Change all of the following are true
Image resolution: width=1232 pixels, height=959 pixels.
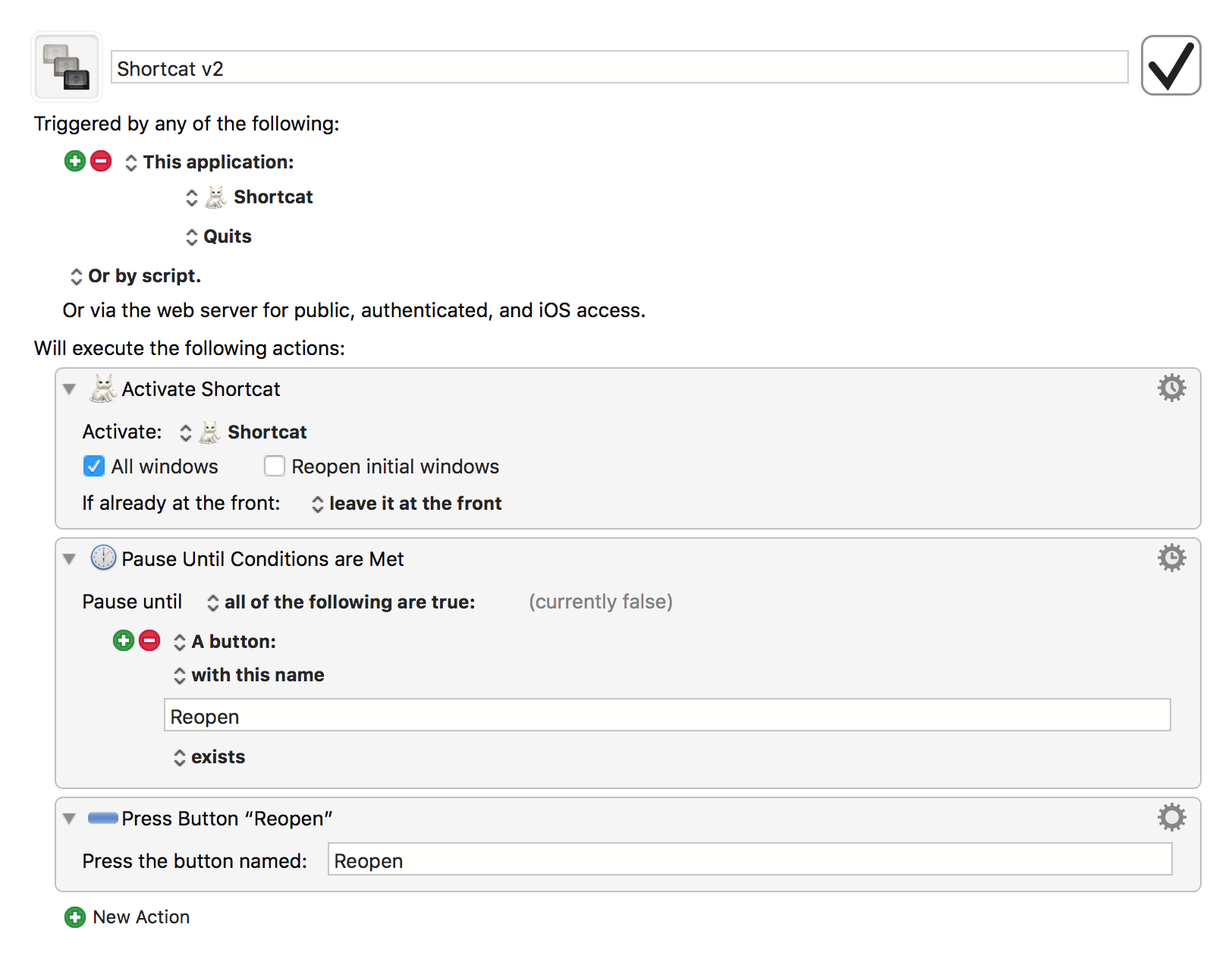pos(341,602)
